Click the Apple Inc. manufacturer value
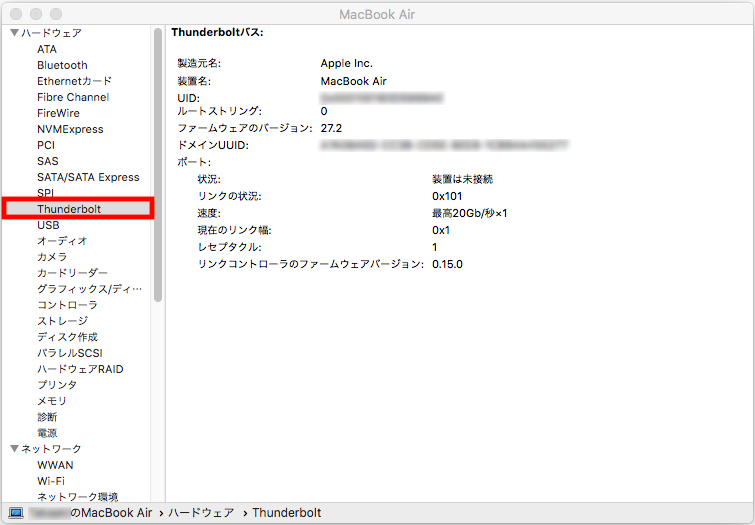The height and width of the screenshot is (525, 755). point(347,63)
